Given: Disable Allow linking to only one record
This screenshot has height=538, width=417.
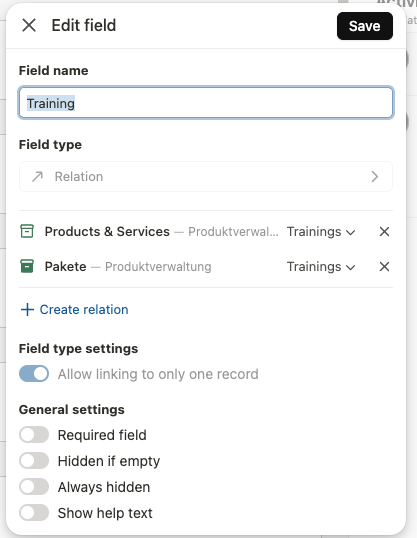Looking at the screenshot, I should click(x=34, y=374).
